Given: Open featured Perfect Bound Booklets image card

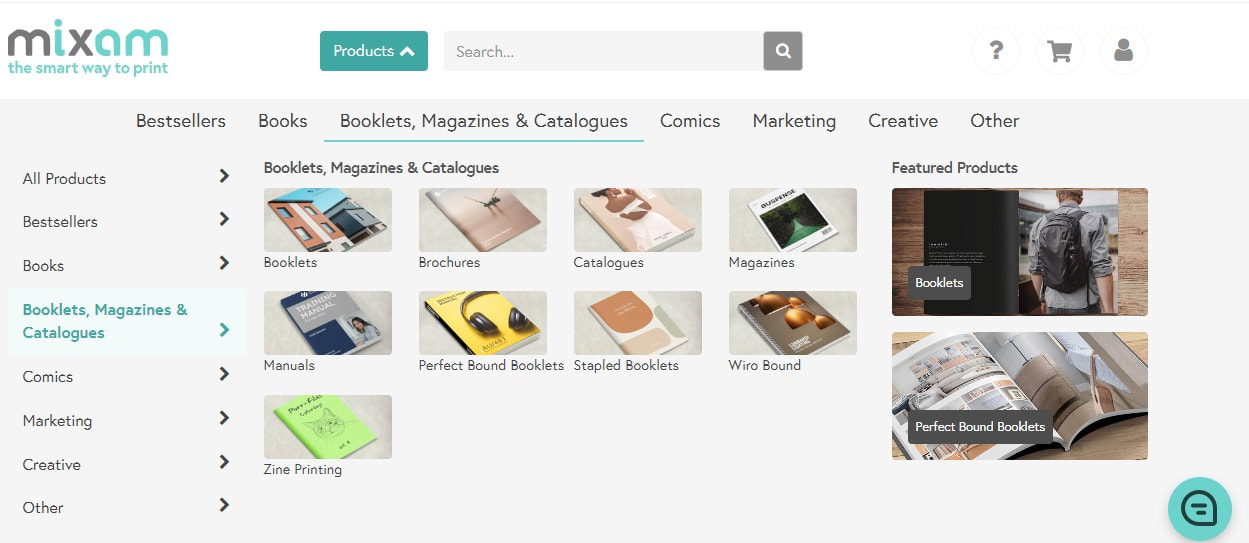Looking at the screenshot, I should pos(1020,396).
